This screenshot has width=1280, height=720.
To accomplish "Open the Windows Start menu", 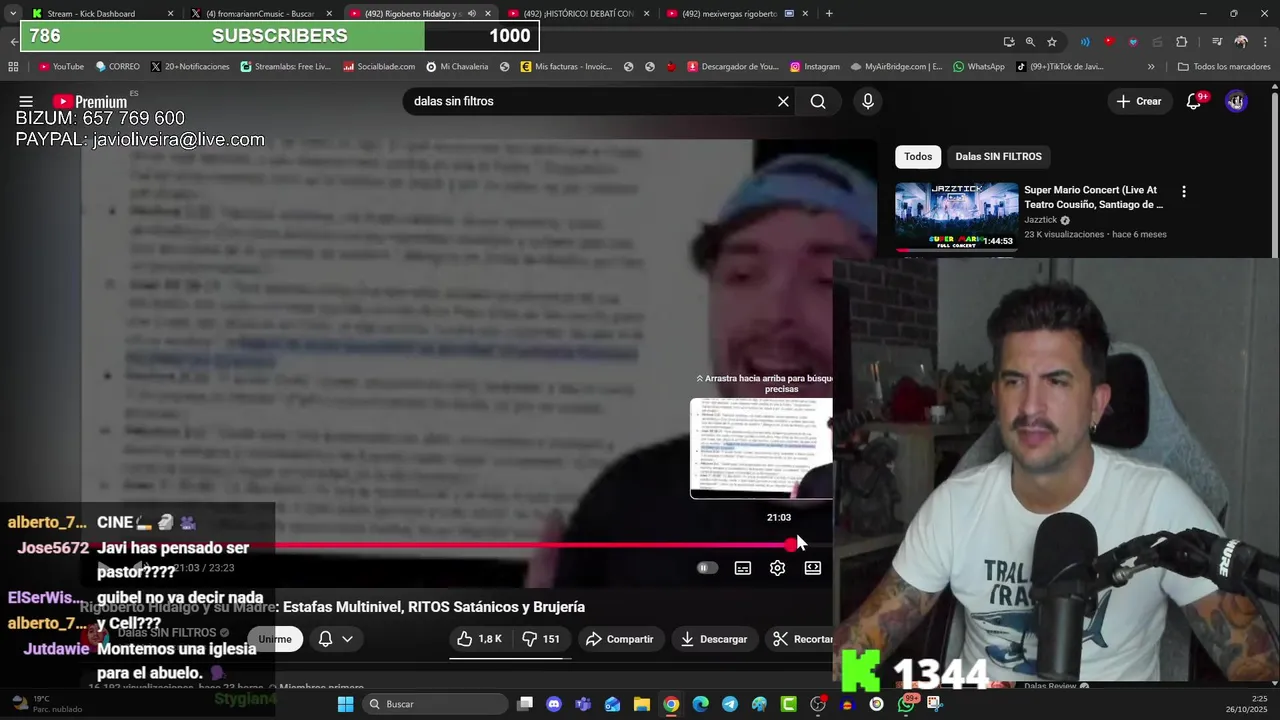I will (345, 704).
